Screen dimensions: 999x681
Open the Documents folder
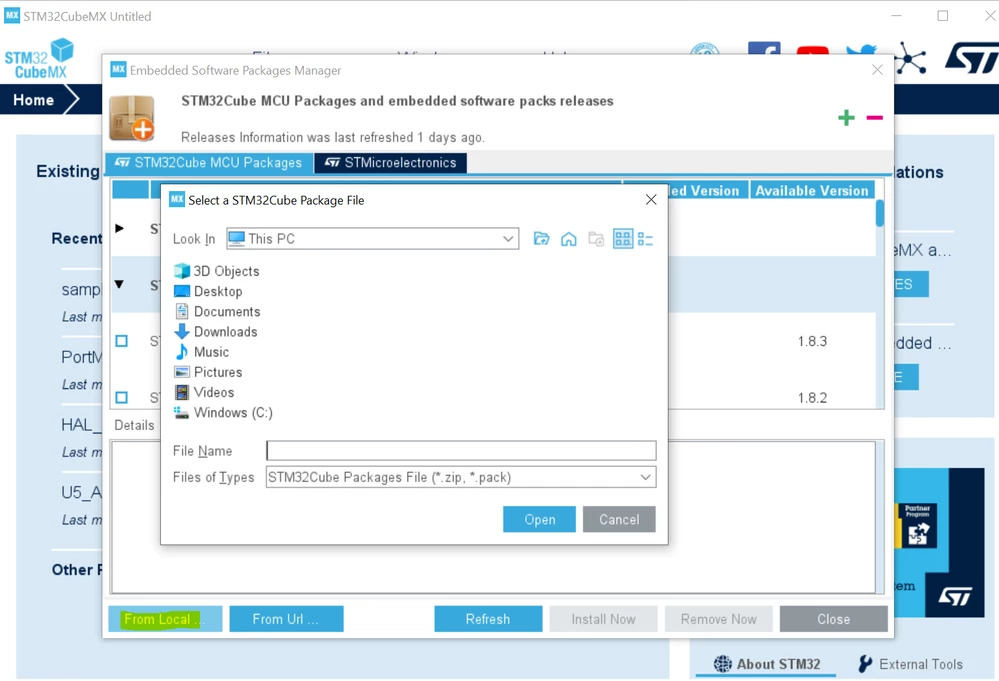(217, 312)
